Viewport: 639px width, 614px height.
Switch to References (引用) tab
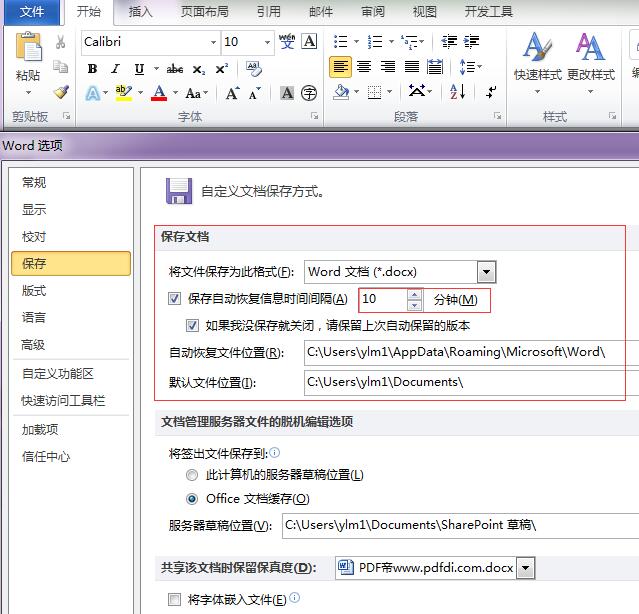269,11
